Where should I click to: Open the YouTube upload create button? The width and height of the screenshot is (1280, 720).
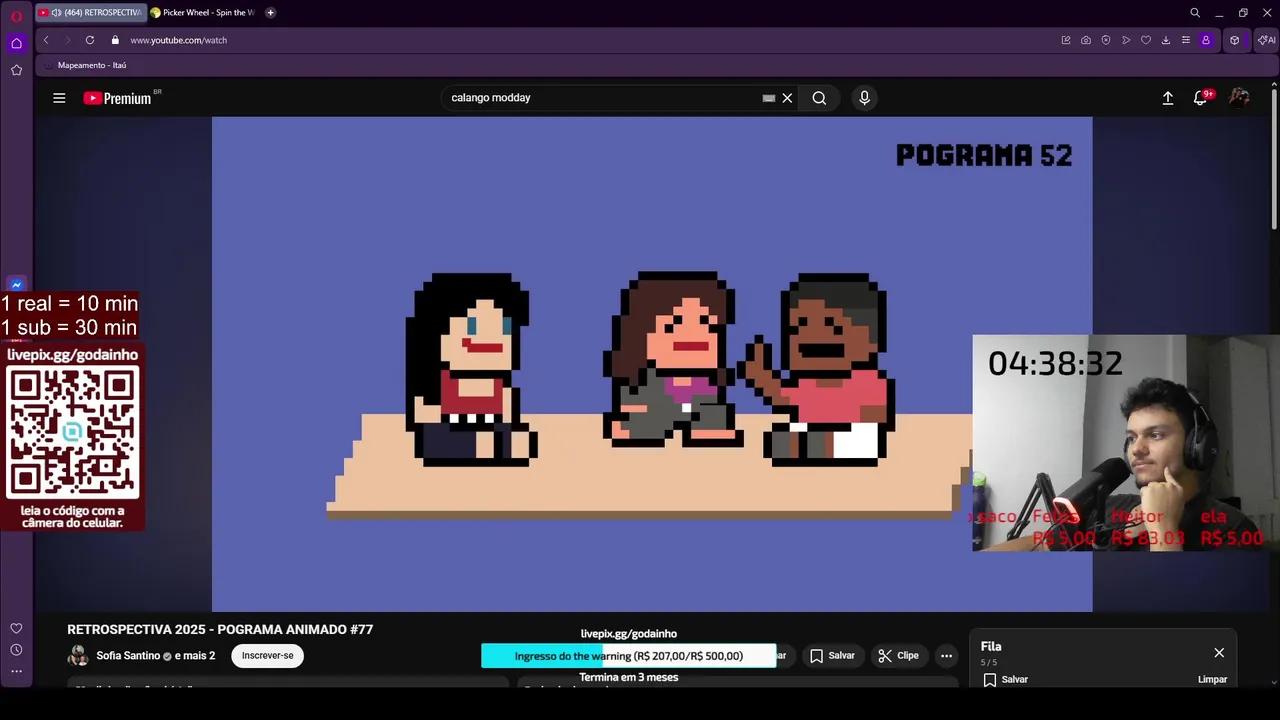(1167, 98)
